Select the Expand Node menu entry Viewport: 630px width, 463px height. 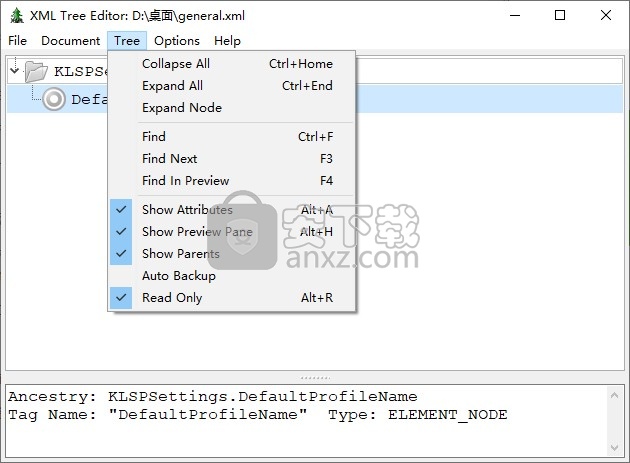pyautogui.click(x=232, y=108)
